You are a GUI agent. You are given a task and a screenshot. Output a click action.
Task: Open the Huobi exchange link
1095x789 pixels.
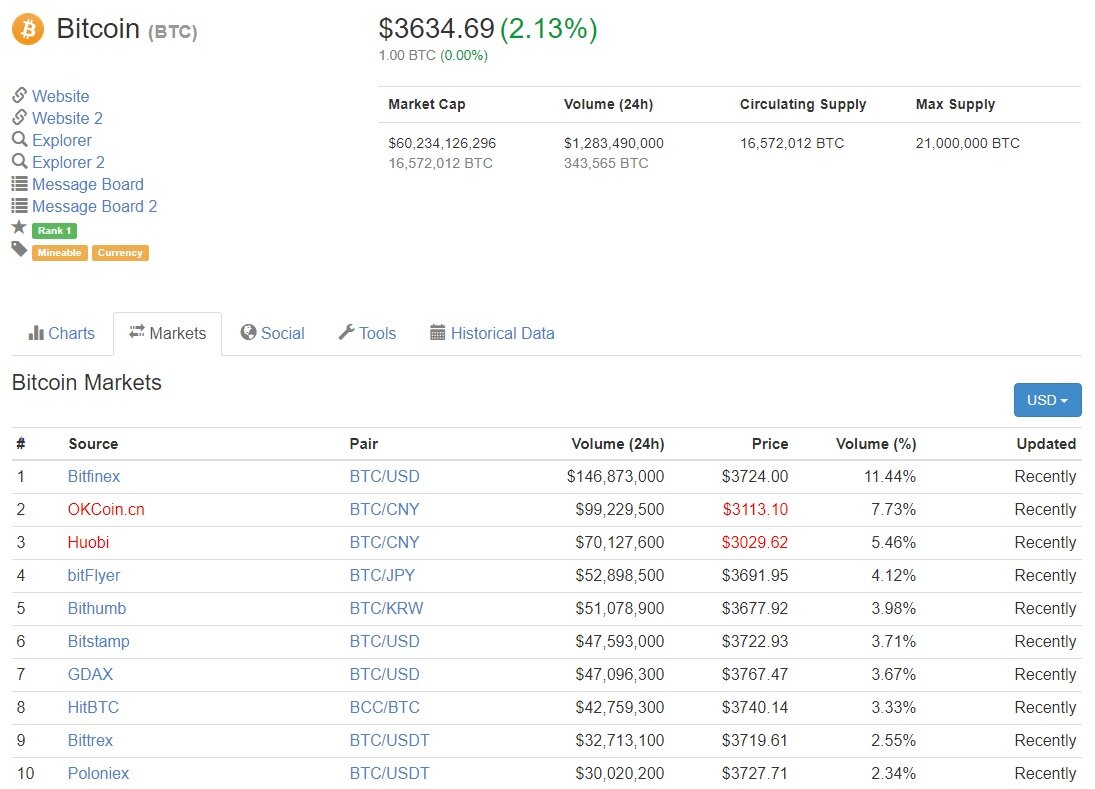point(88,543)
